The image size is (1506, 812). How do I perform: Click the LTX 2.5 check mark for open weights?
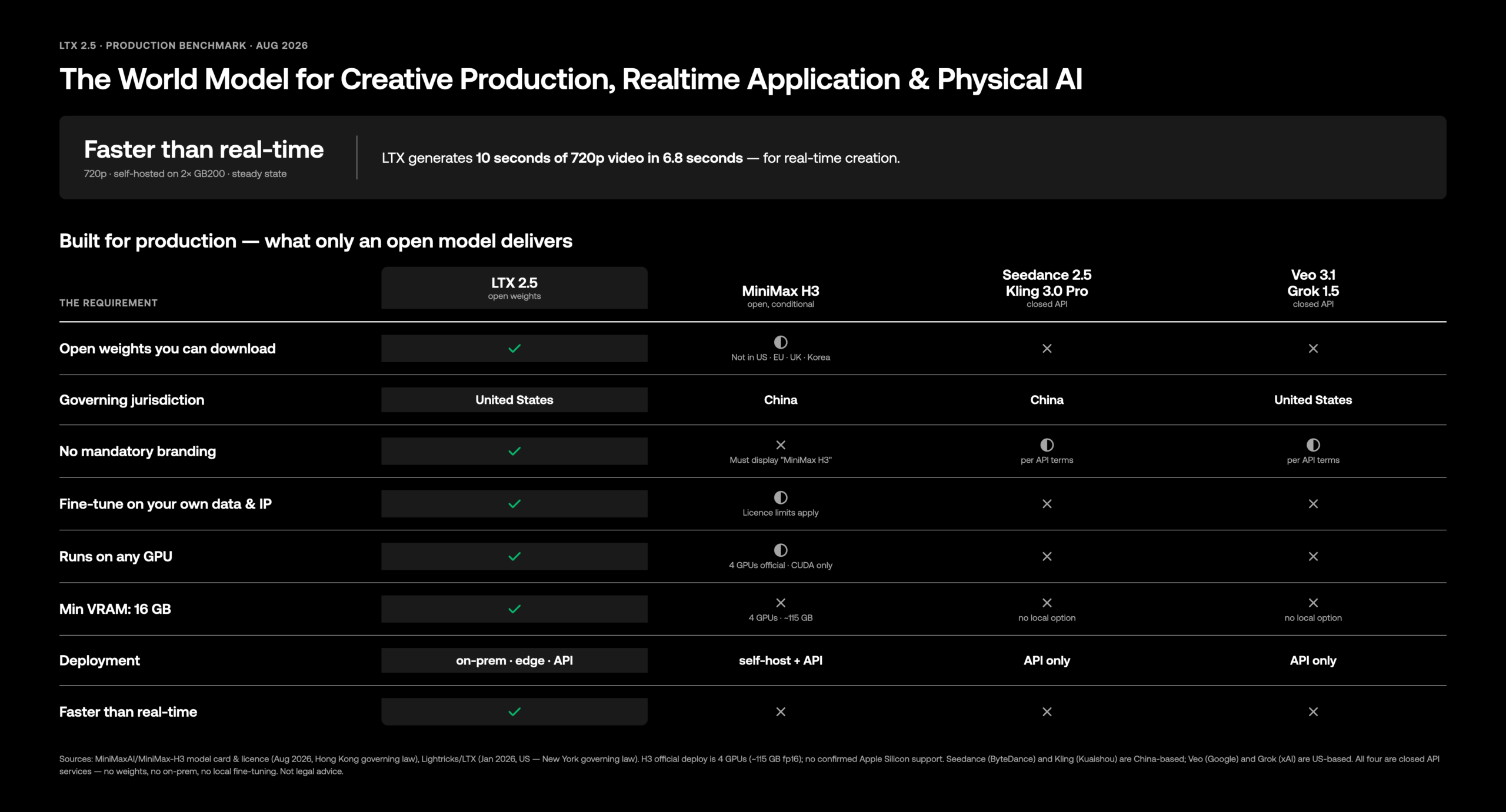click(514, 349)
